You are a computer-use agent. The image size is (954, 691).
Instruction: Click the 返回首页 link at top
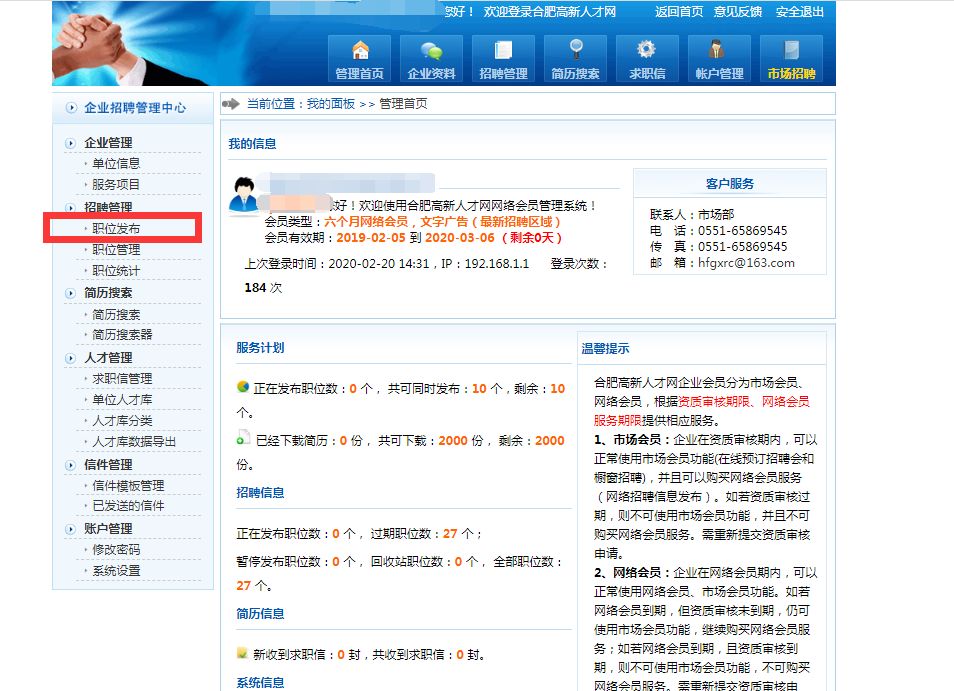[x=679, y=12]
